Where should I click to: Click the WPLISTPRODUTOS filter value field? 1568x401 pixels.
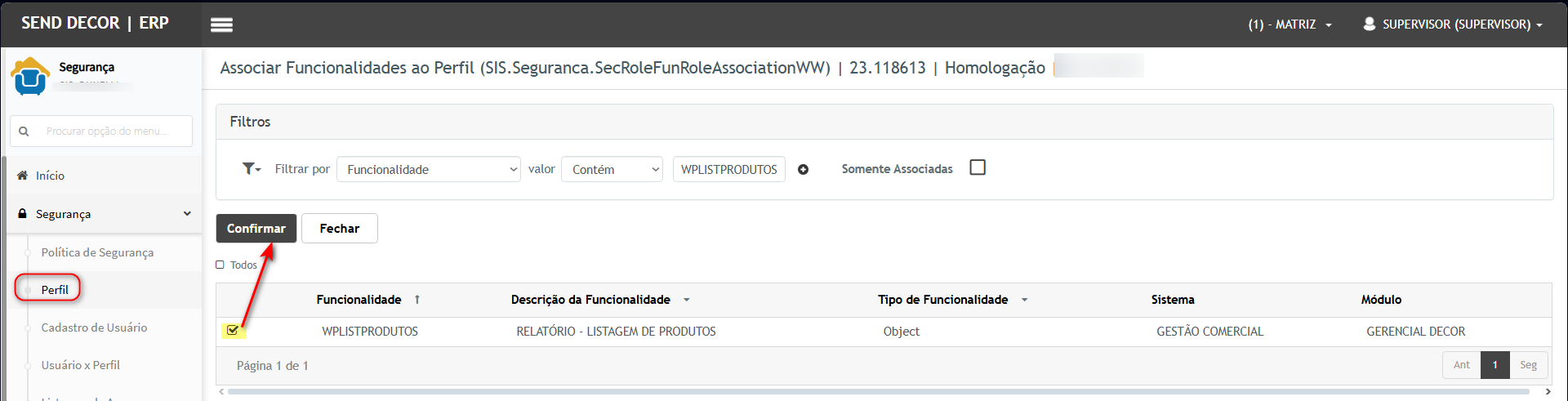[x=728, y=169]
